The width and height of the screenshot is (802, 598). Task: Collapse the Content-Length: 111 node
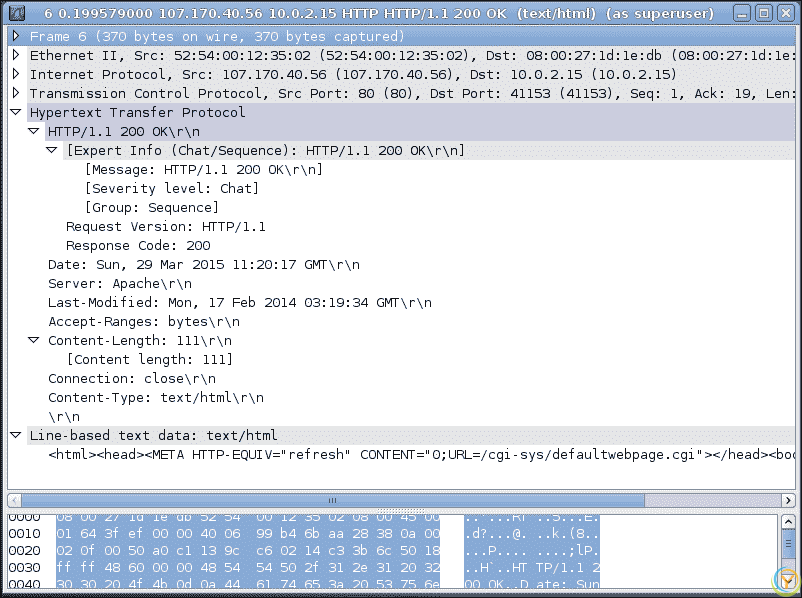click(34, 340)
